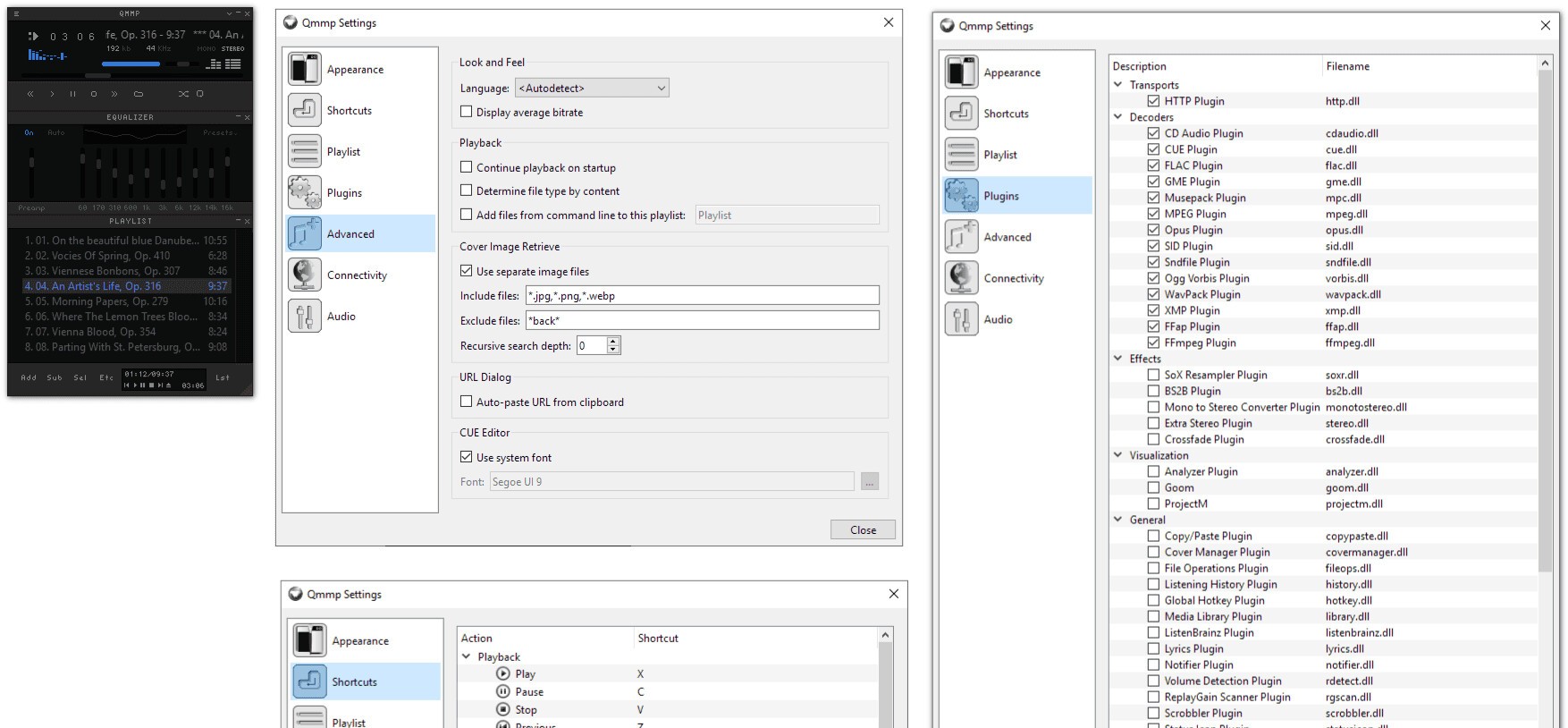Increase the Recursive search depth stepper

[x=613, y=342]
